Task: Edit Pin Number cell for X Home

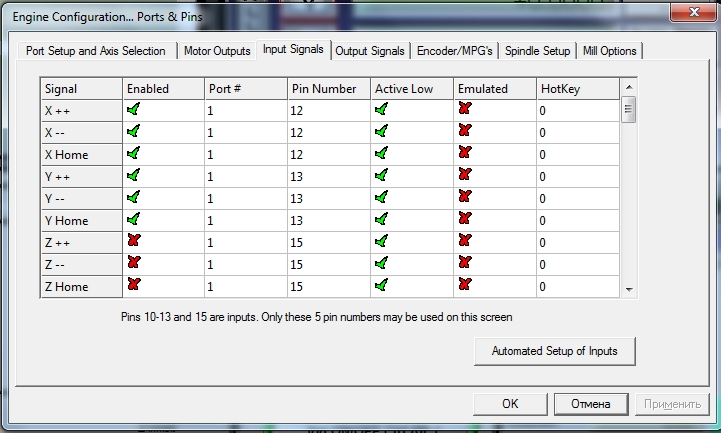Action: 329,154
